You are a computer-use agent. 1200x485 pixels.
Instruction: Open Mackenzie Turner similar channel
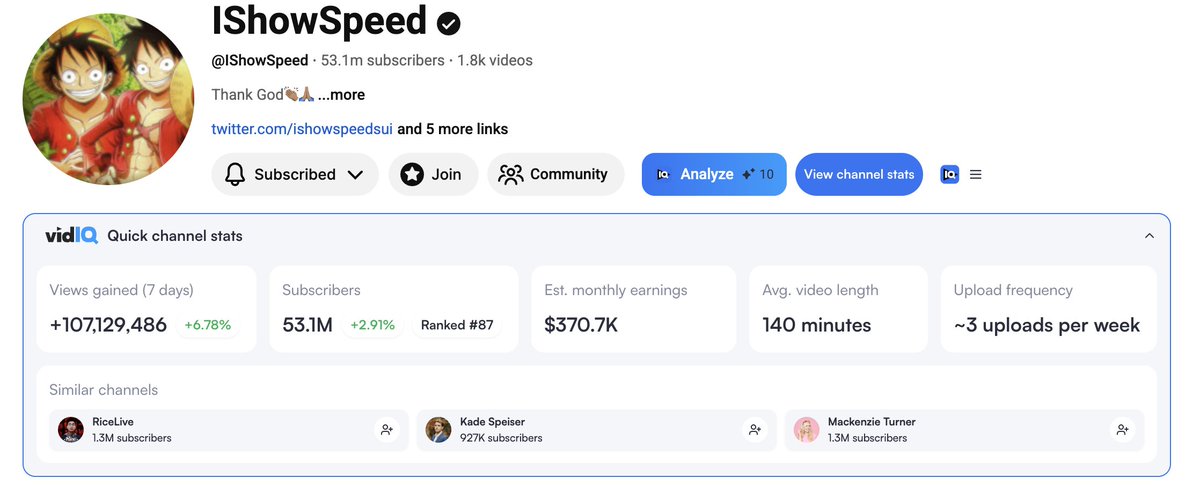pyautogui.click(x=964, y=430)
